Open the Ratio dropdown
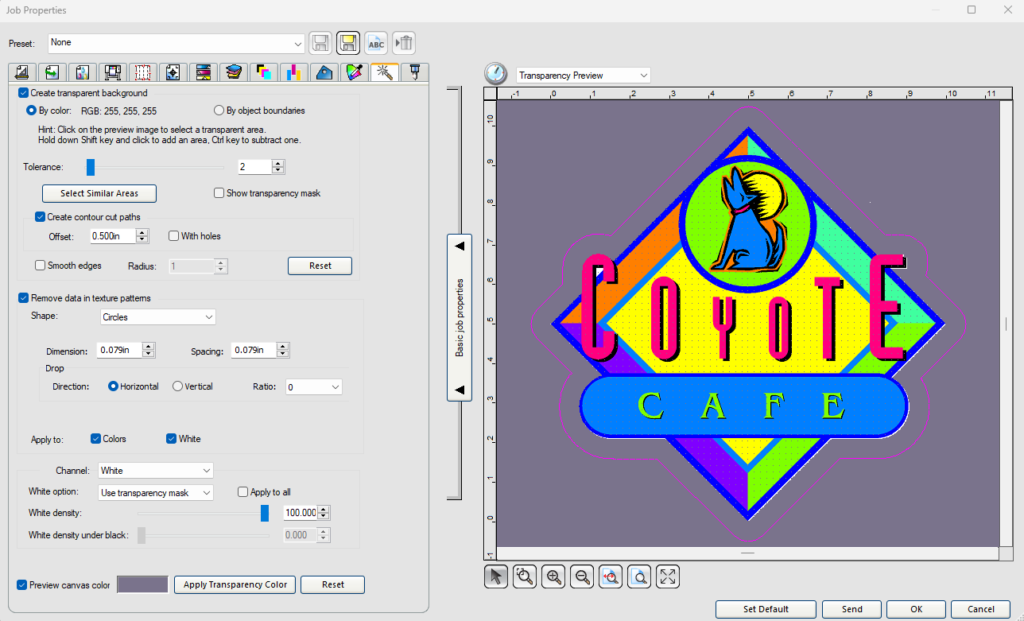This screenshot has width=1024, height=621. 313,387
